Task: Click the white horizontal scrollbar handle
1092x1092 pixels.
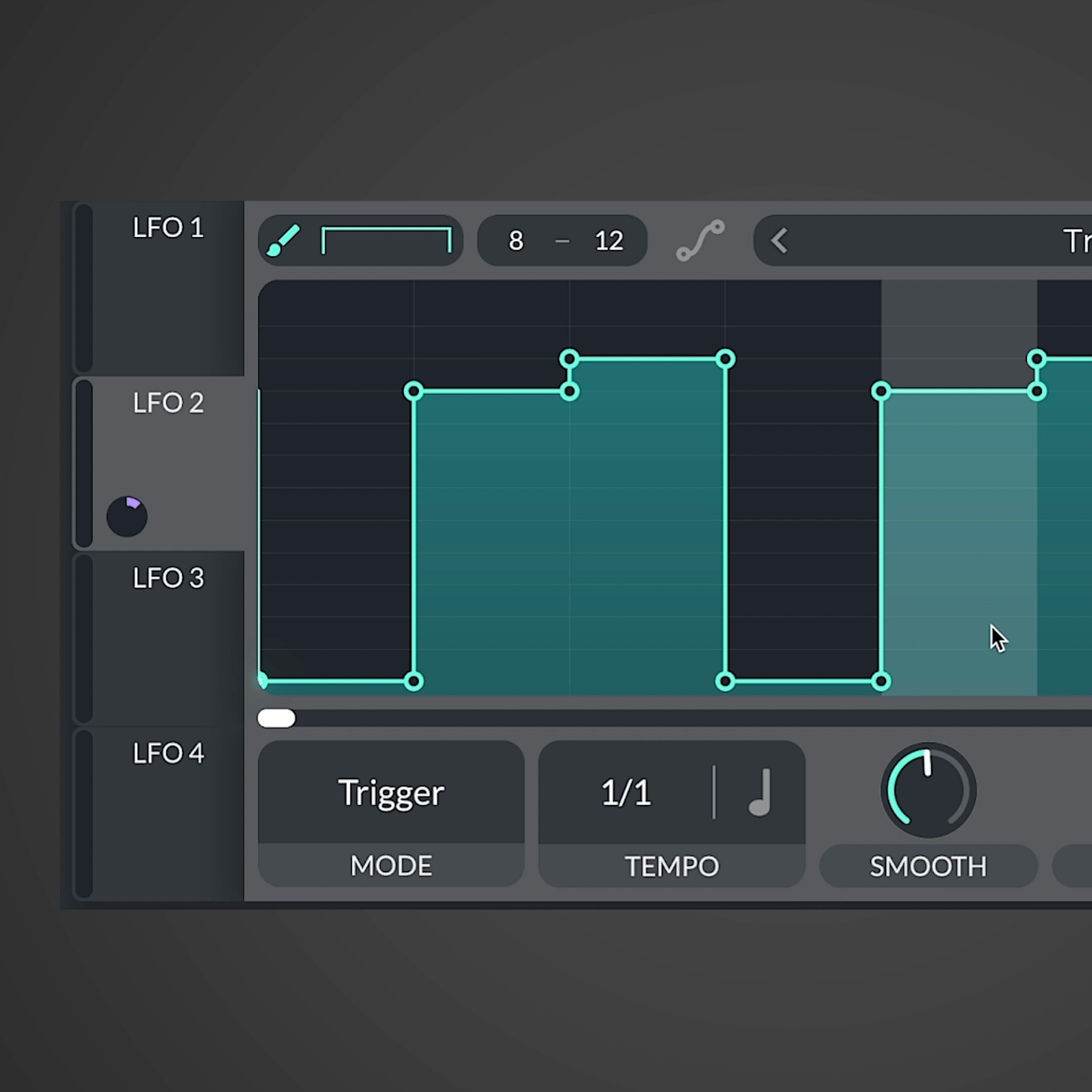Action: (277, 718)
